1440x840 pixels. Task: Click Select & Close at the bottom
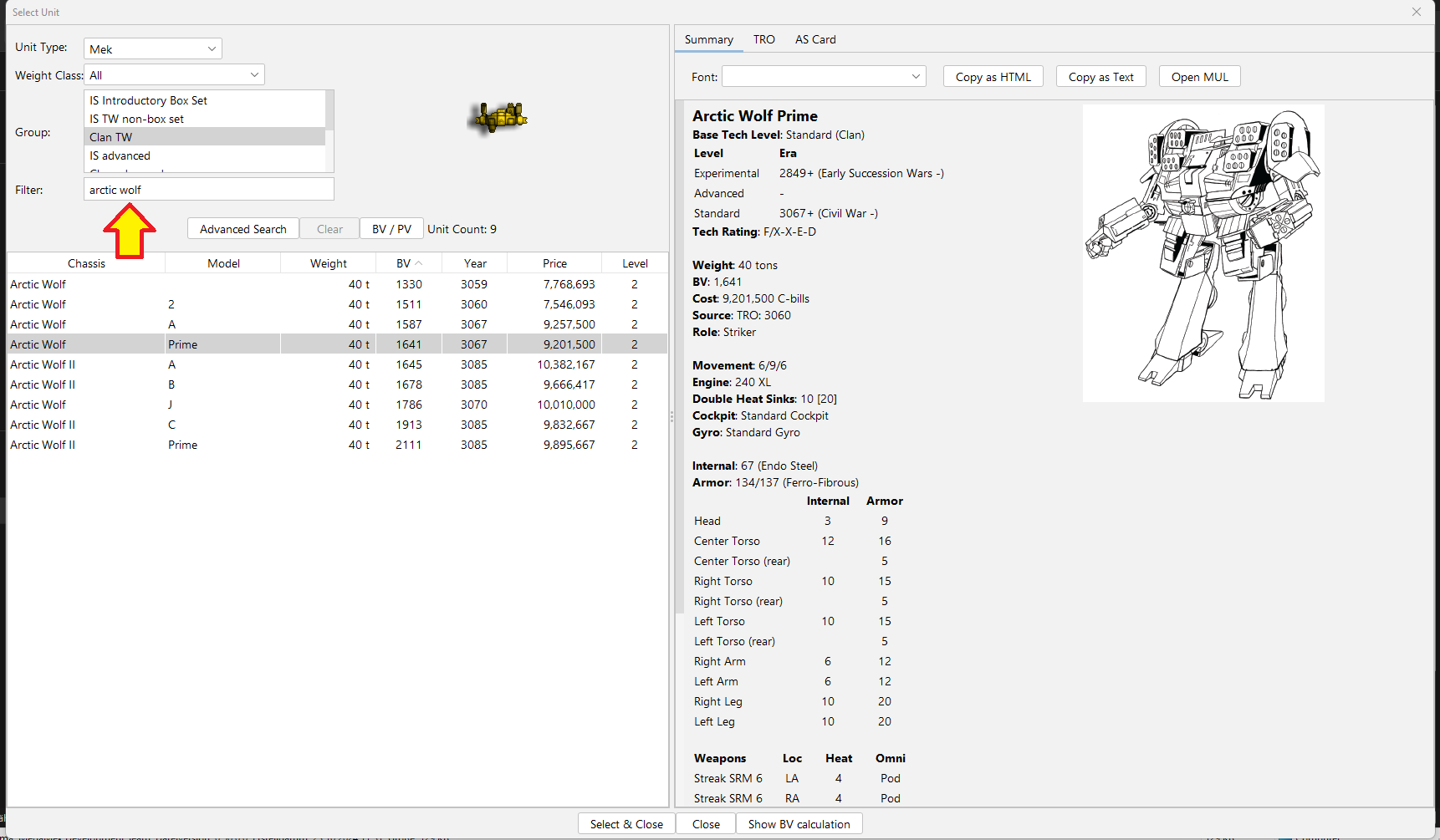coord(626,824)
